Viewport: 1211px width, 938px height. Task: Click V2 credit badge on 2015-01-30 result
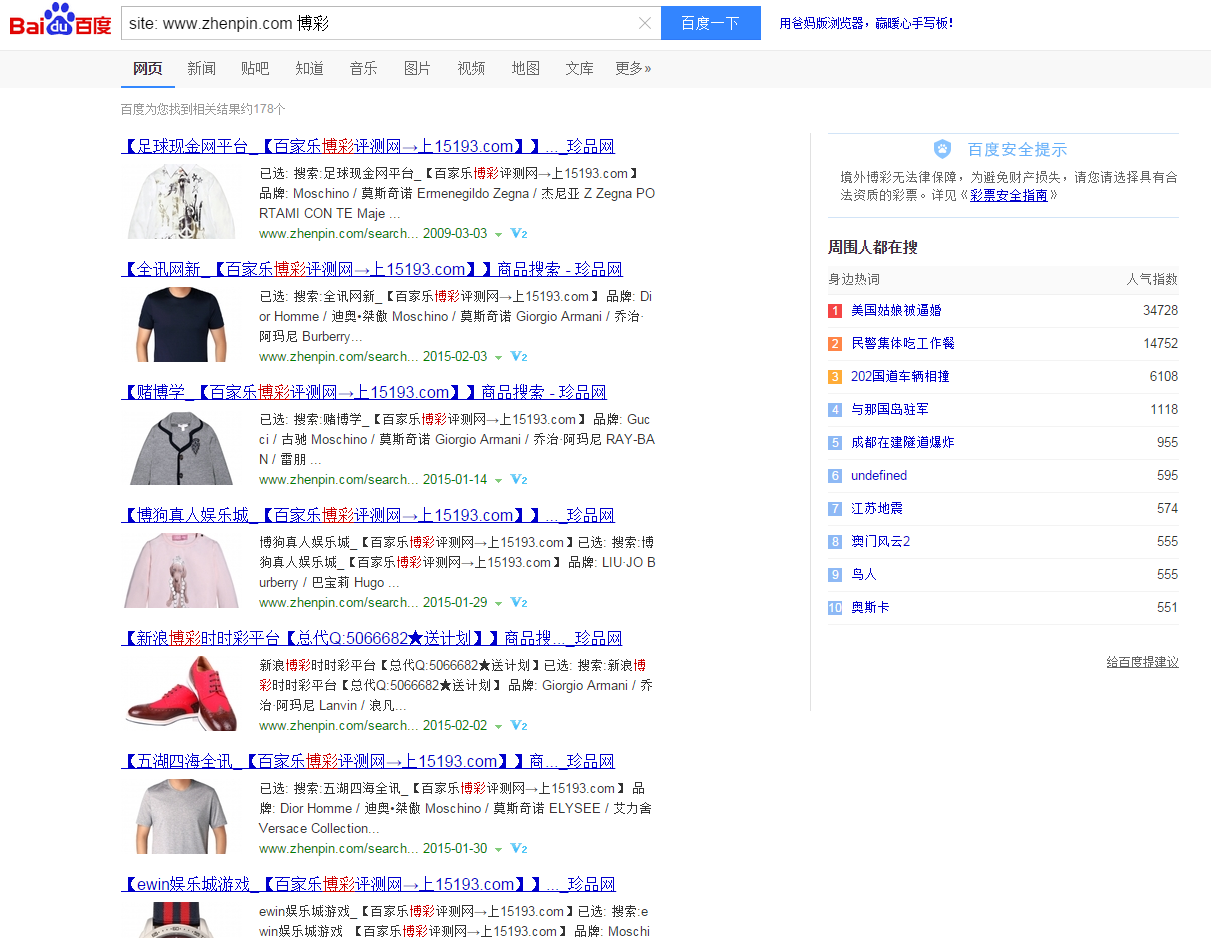coord(519,849)
